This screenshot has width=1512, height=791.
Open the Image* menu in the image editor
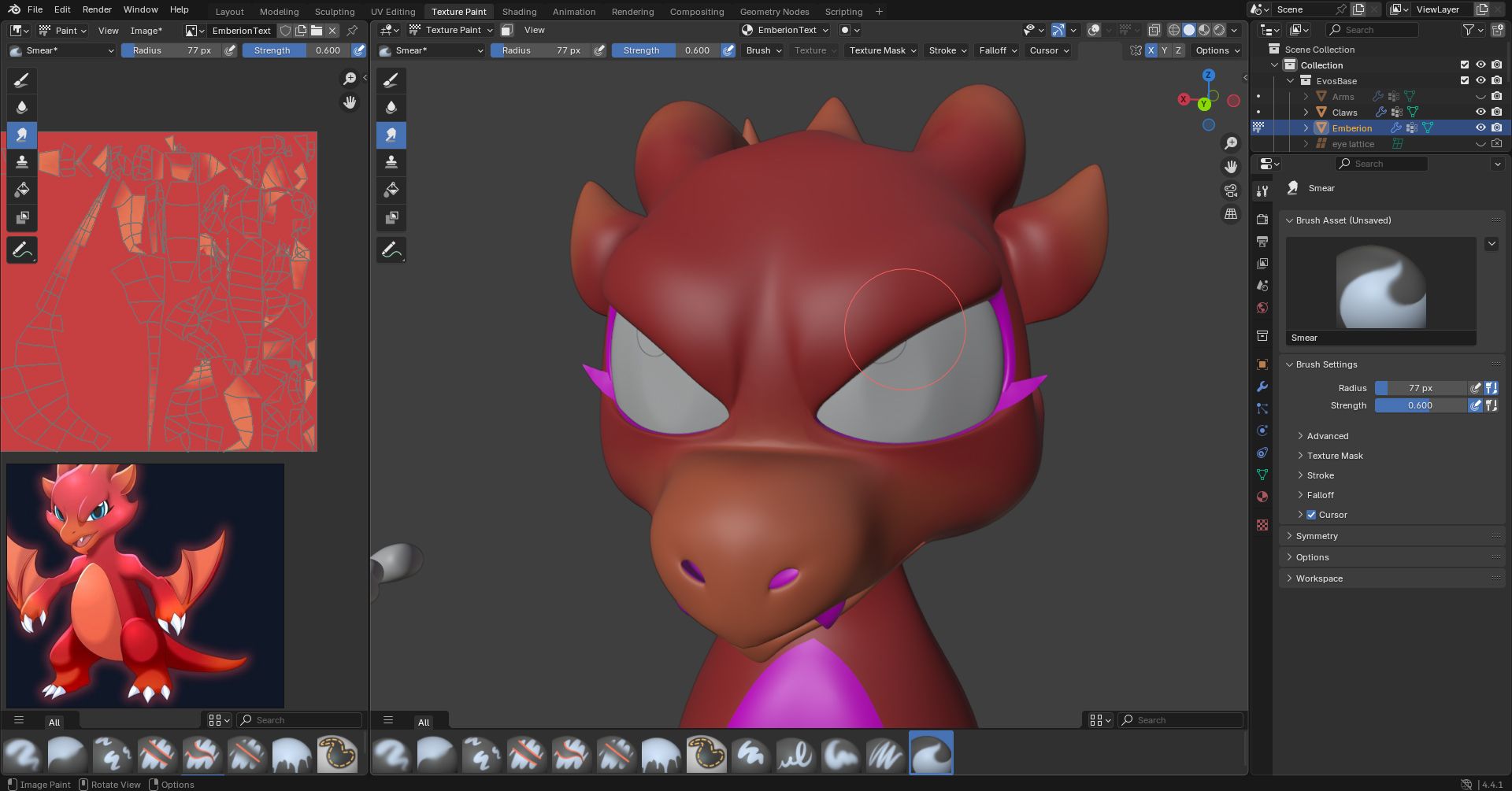pyautogui.click(x=146, y=31)
